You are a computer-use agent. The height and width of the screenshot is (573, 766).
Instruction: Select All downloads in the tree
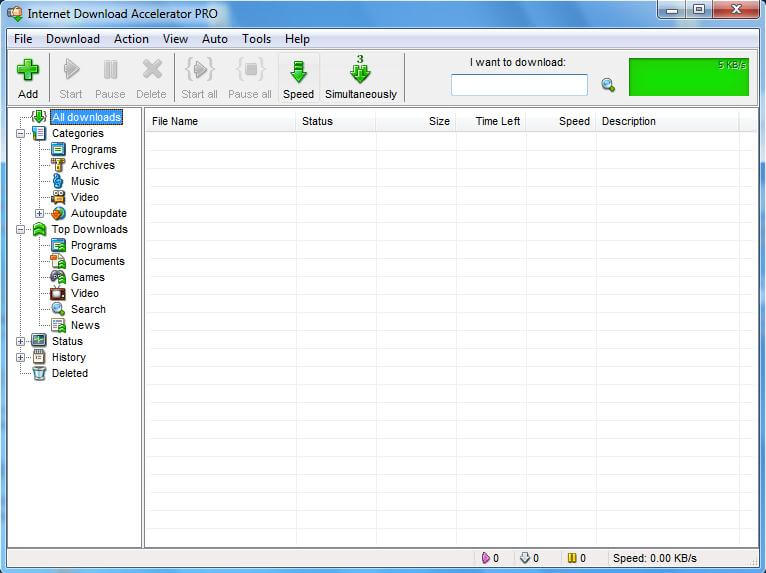(86, 117)
